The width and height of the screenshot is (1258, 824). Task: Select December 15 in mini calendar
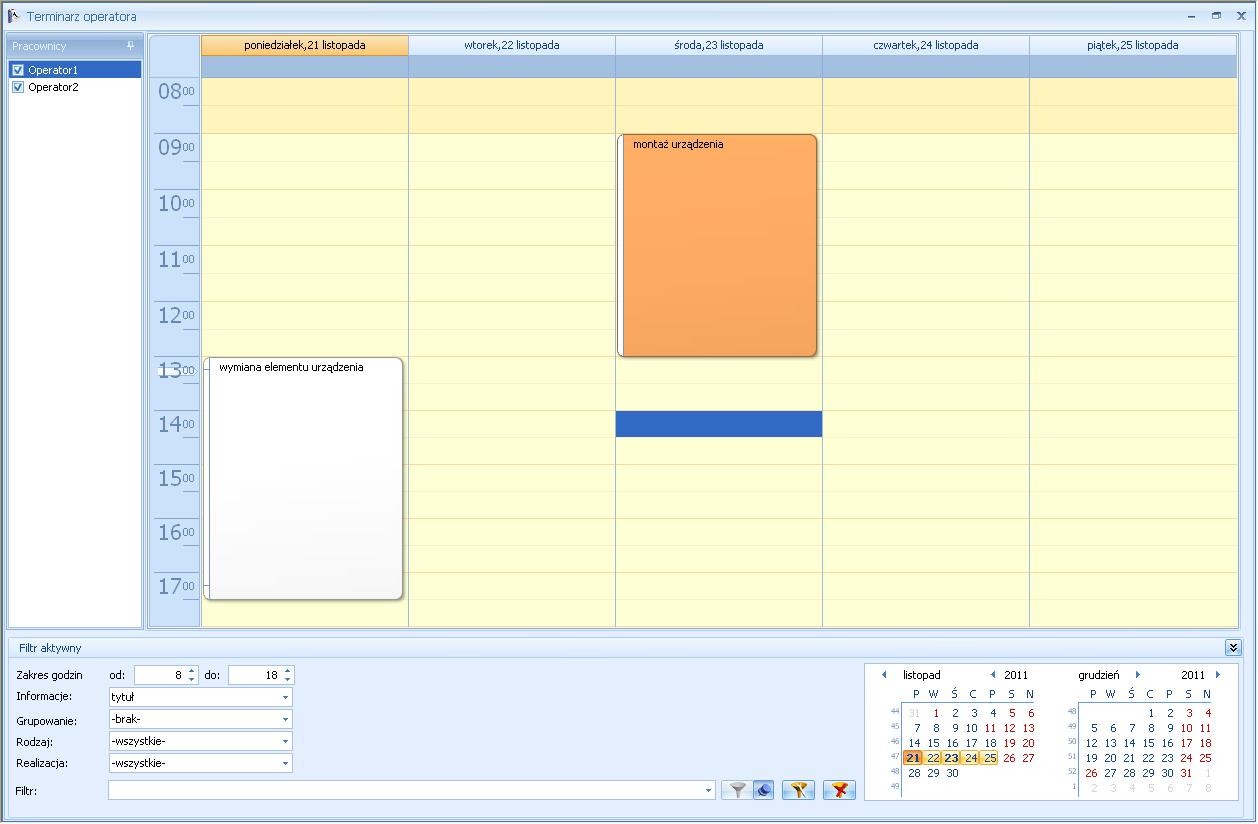(1148, 743)
